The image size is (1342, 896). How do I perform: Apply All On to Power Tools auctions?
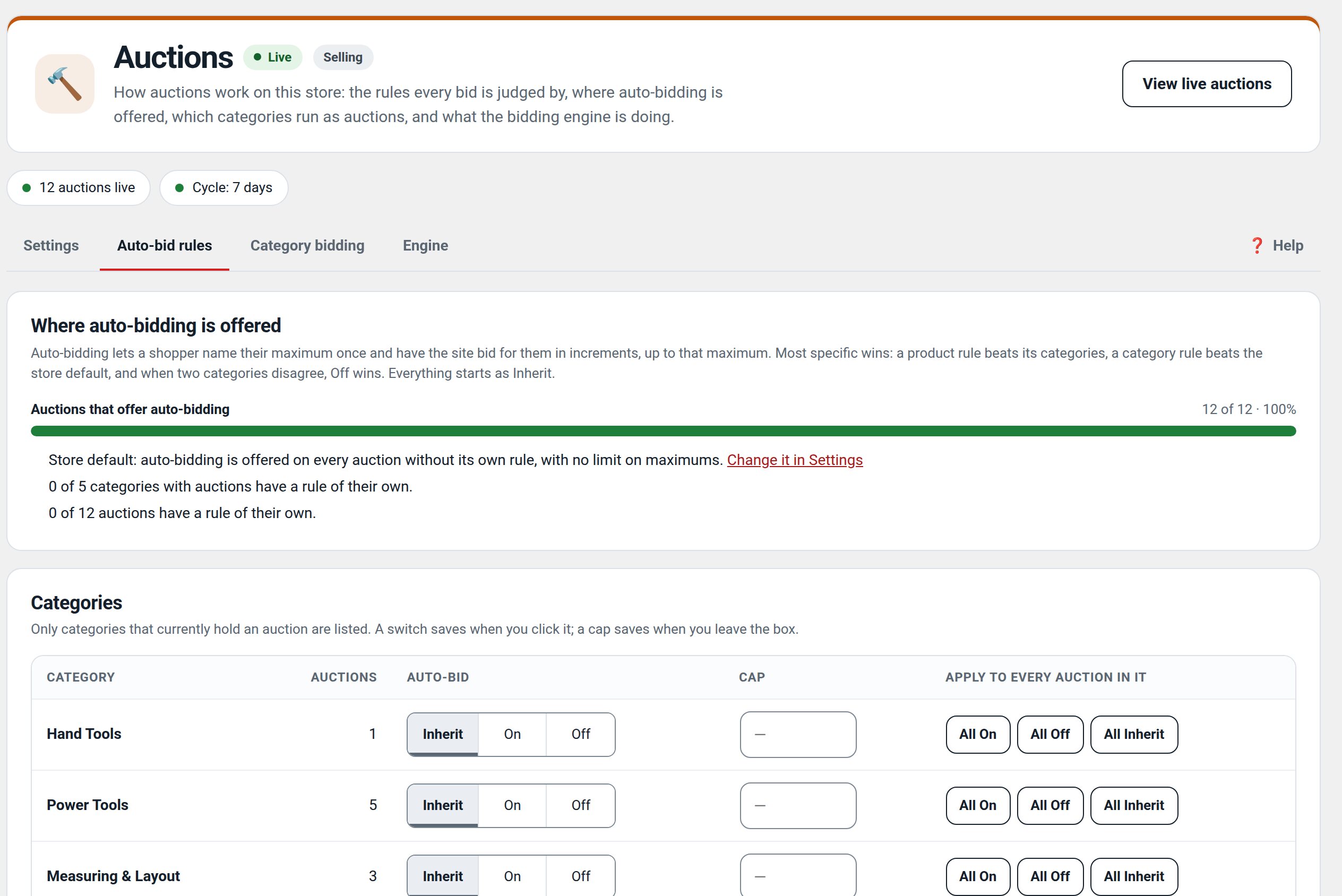click(977, 805)
